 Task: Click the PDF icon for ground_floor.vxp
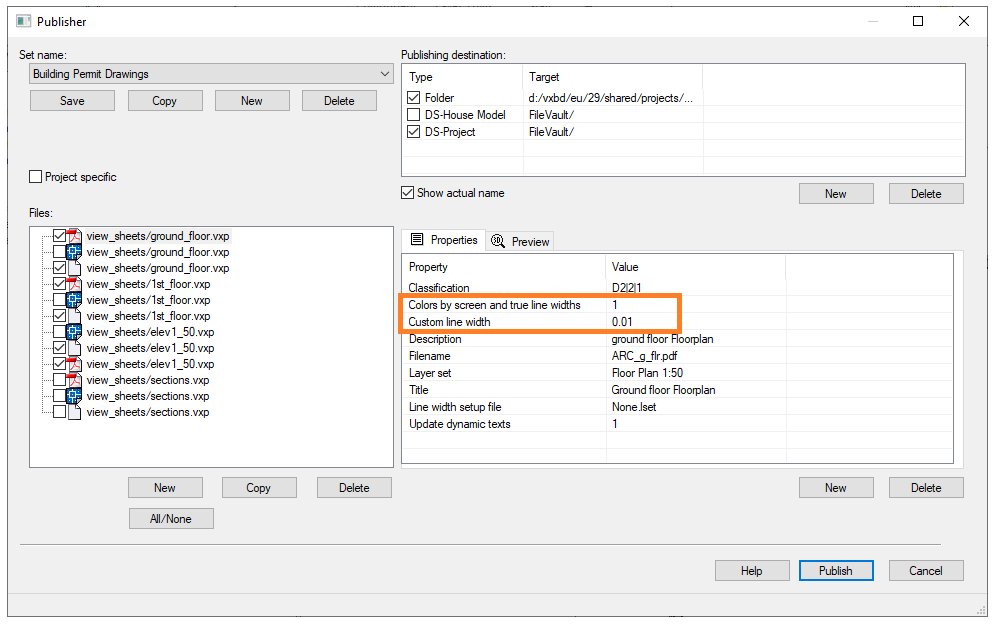[73, 236]
